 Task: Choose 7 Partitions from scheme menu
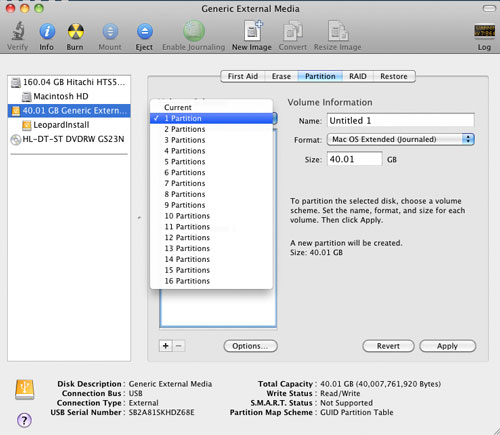click(211, 183)
